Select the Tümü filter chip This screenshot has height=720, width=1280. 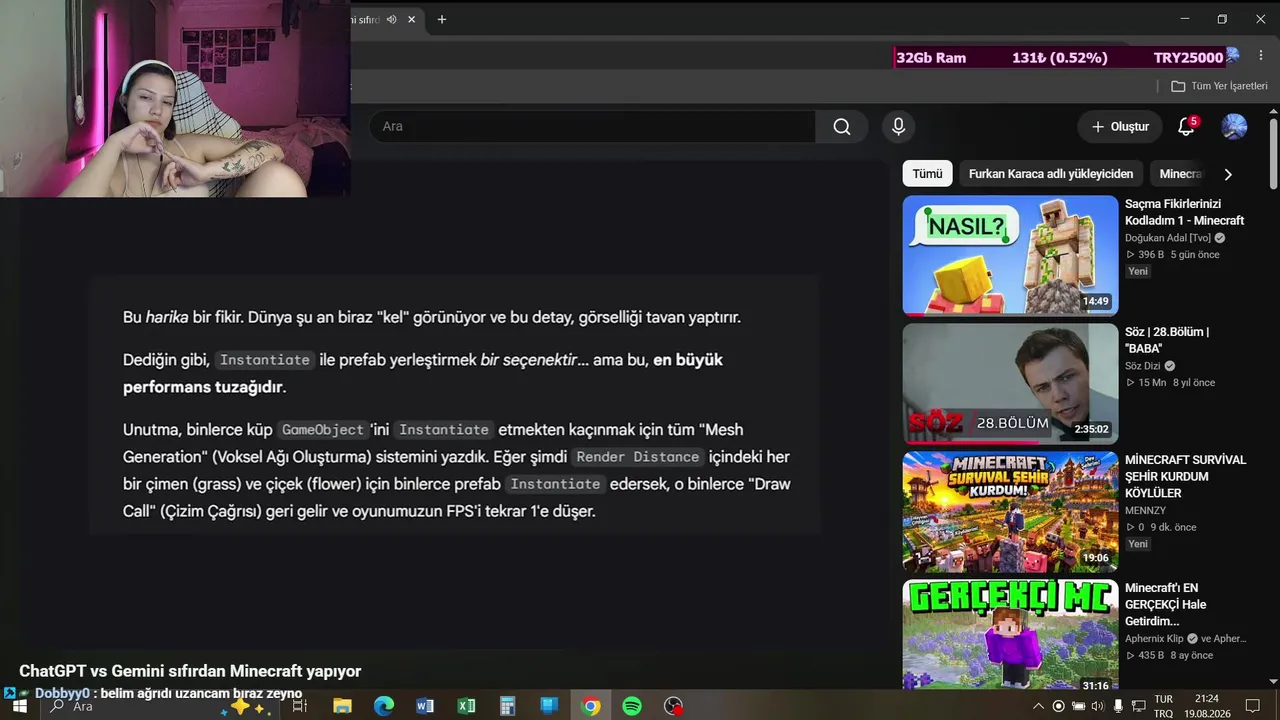pos(927,174)
